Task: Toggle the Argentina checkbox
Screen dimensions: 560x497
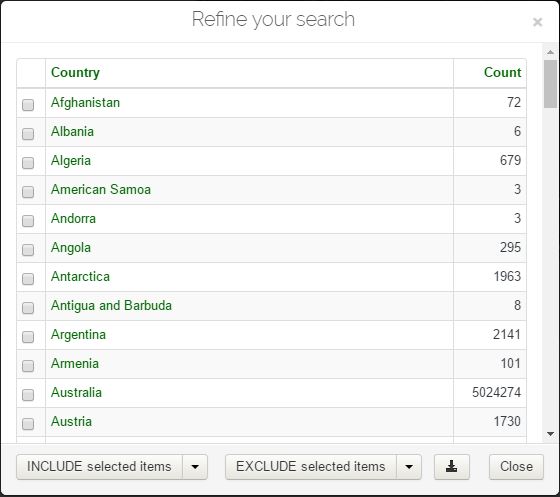Action: tap(28, 337)
